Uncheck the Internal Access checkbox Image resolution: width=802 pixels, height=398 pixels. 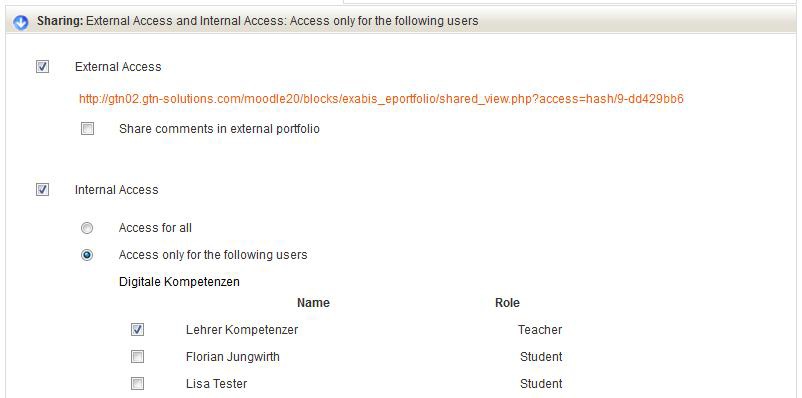click(42, 190)
